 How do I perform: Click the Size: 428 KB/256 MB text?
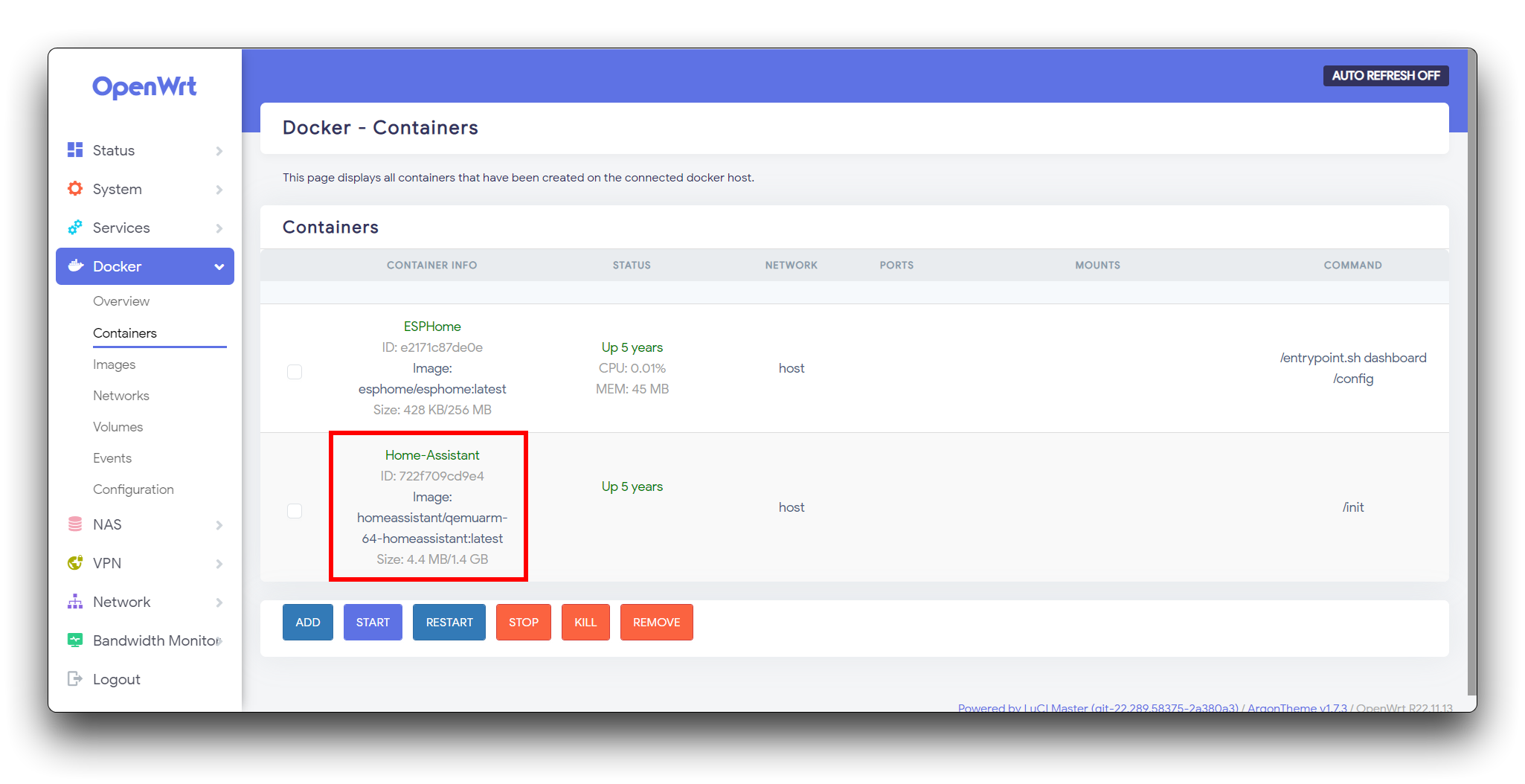click(x=432, y=410)
